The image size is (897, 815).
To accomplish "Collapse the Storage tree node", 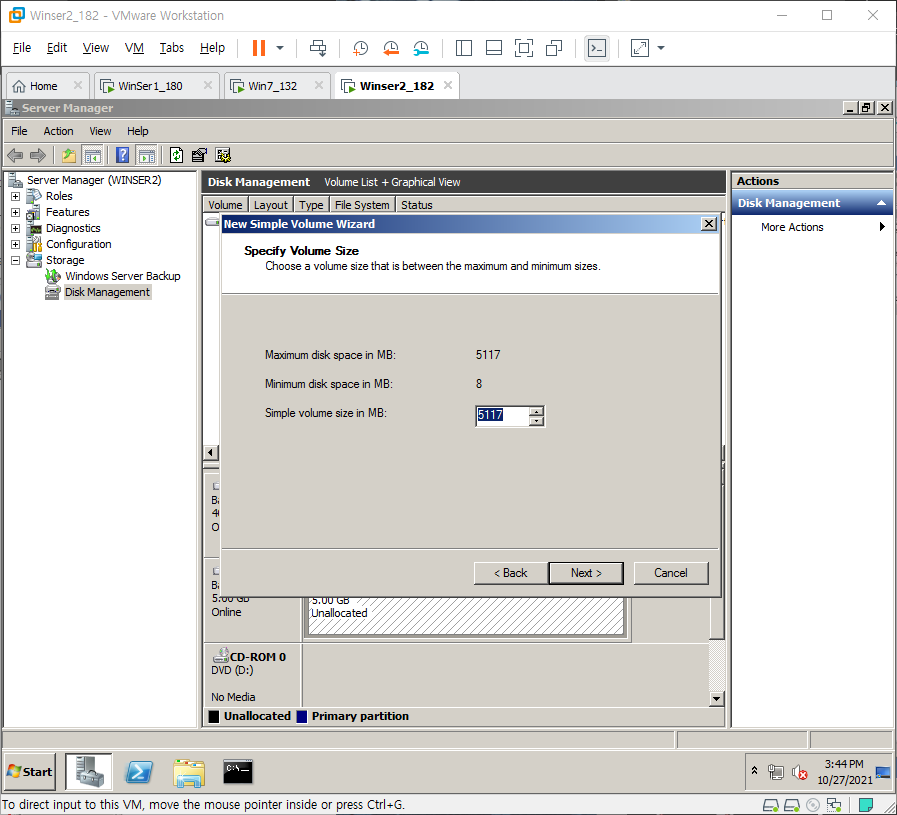I will click(15, 260).
